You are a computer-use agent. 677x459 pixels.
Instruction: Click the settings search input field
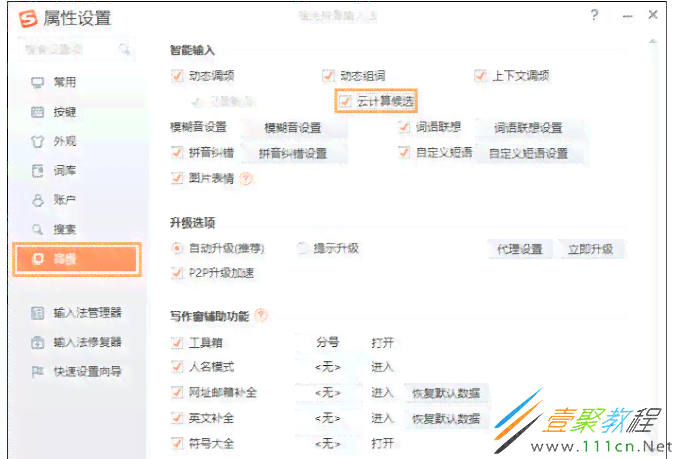pyautogui.click(x=76, y=49)
